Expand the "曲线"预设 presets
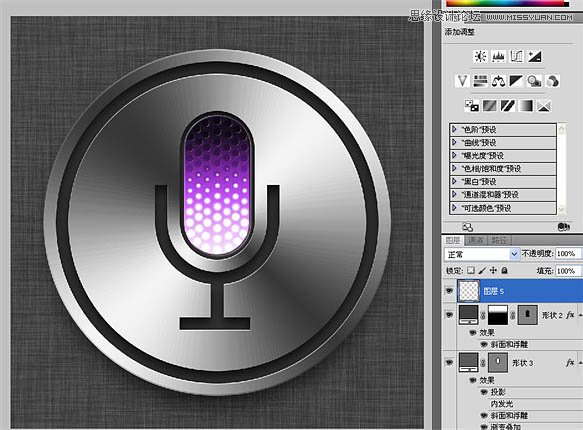 (454, 142)
